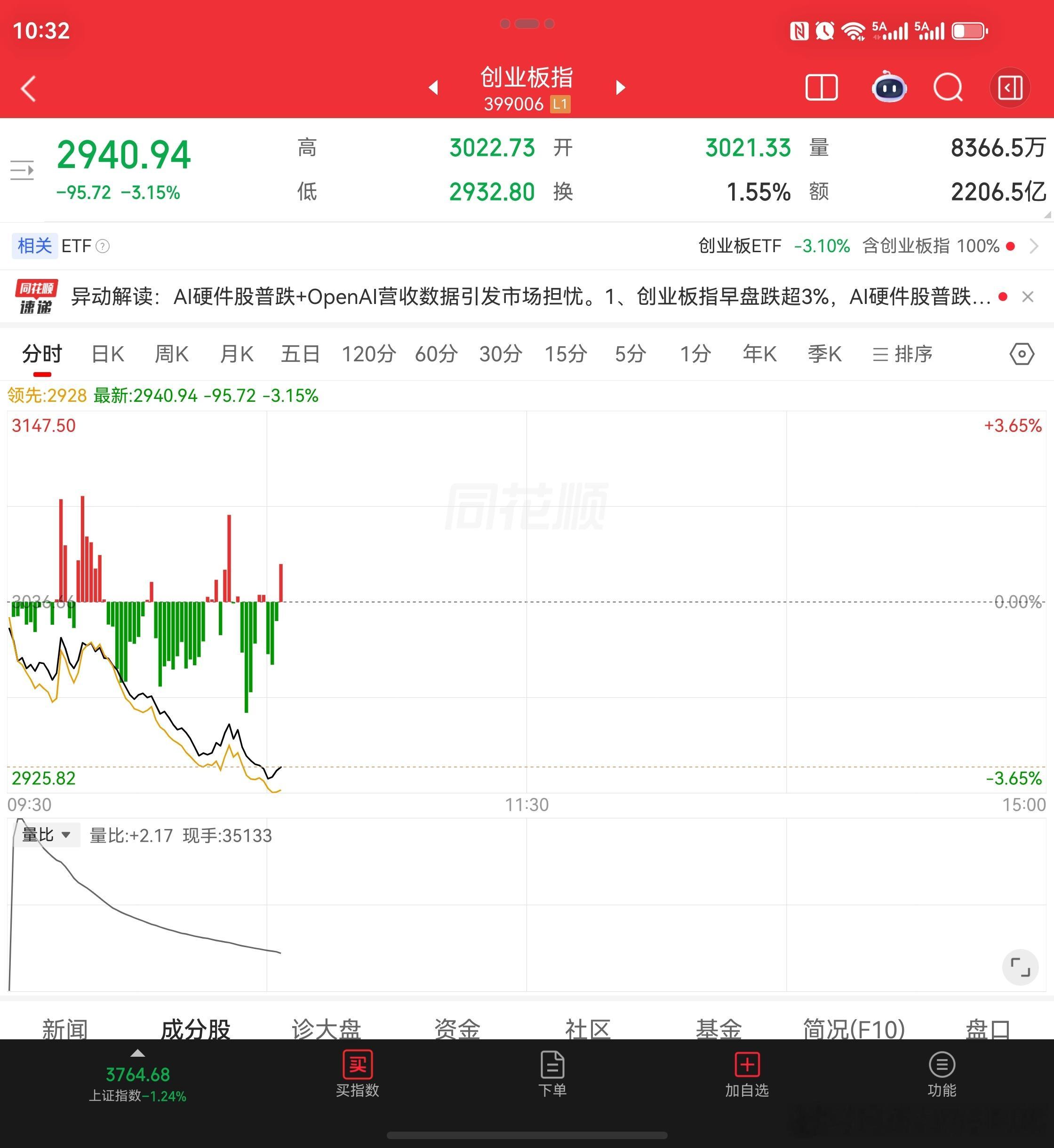The width and height of the screenshot is (1054, 1148).
Task: Switch to 30分 chart
Action: 501,354
